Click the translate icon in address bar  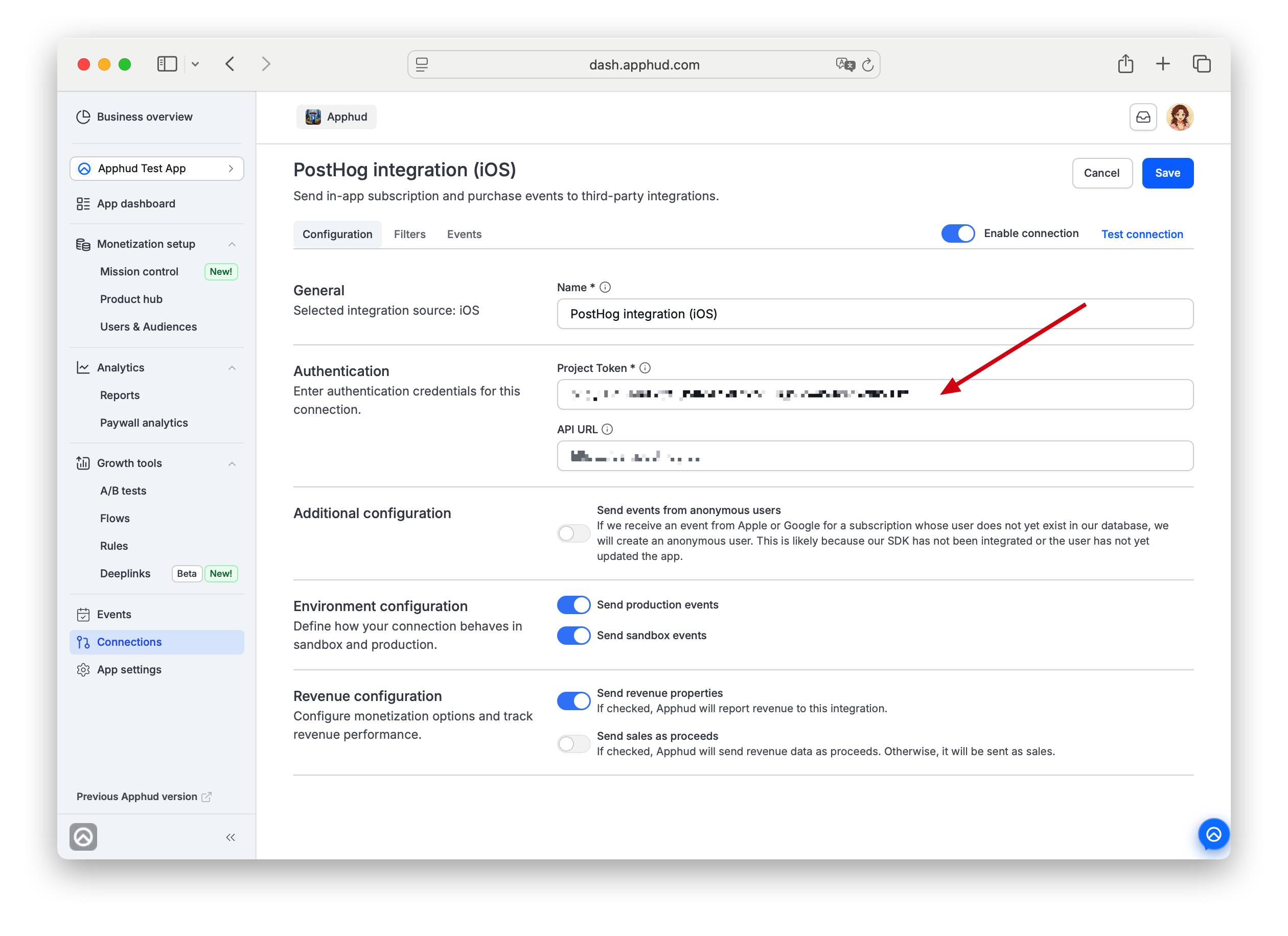tap(845, 64)
